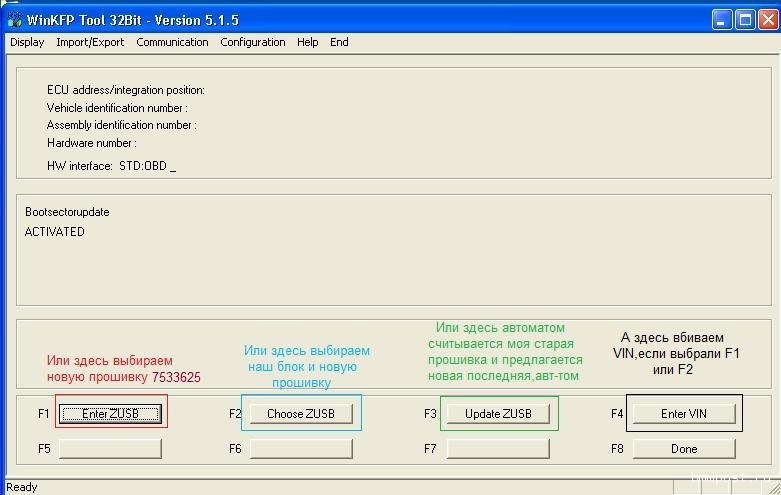Select the End menu item
Viewport: 781px width, 495px height.
[x=339, y=42]
